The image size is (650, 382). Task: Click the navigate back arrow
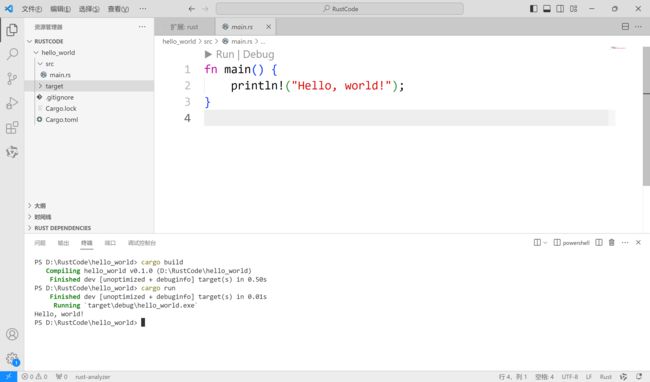point(192,9)
